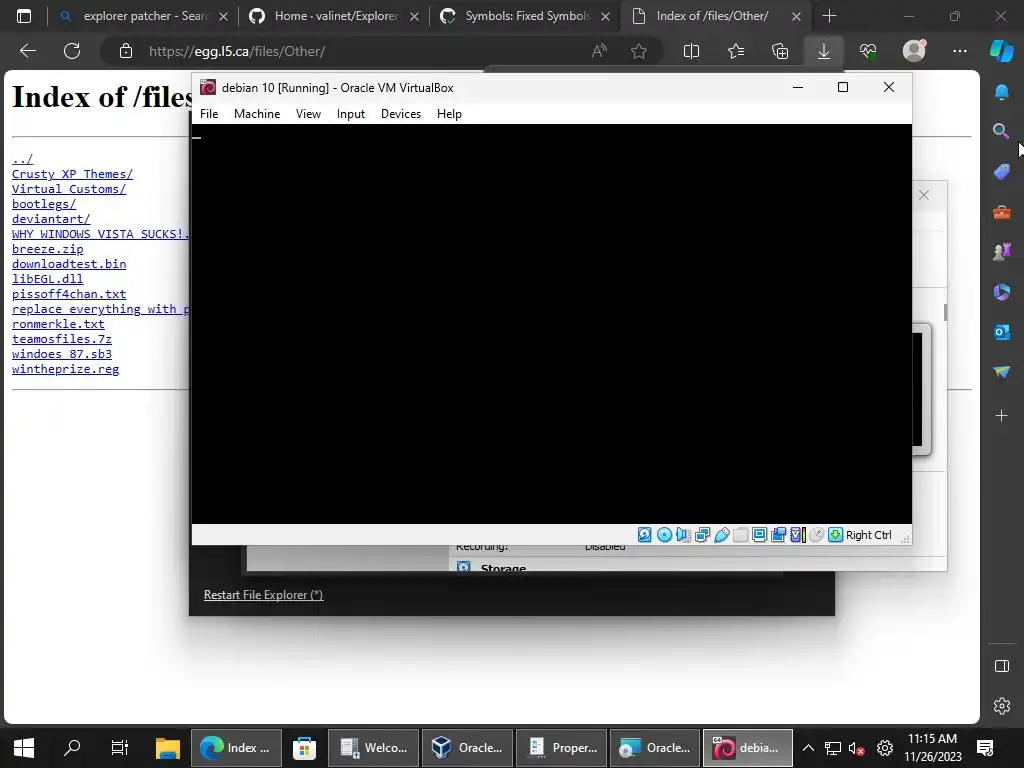The image size is (1024, 768).
Task: Open the sidebar search icon
Action: point(1000,131)
